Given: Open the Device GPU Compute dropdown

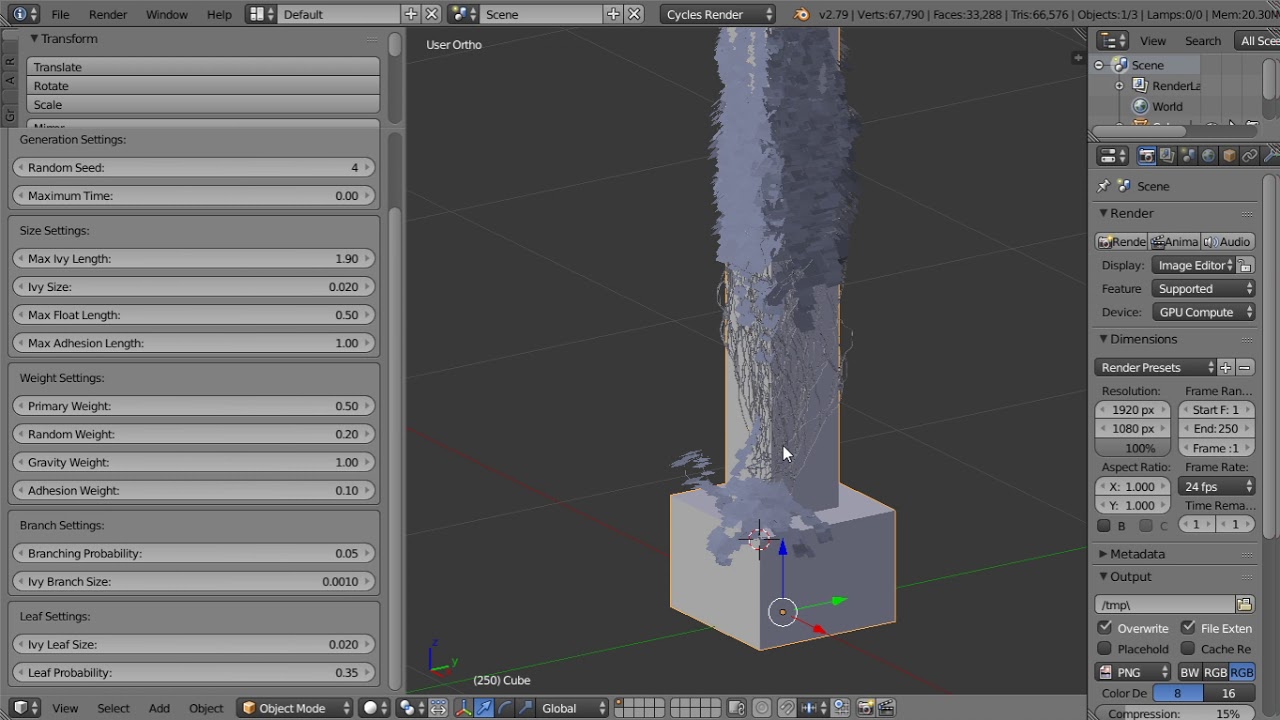Looking at the screenshot, I should [1204, 313].
